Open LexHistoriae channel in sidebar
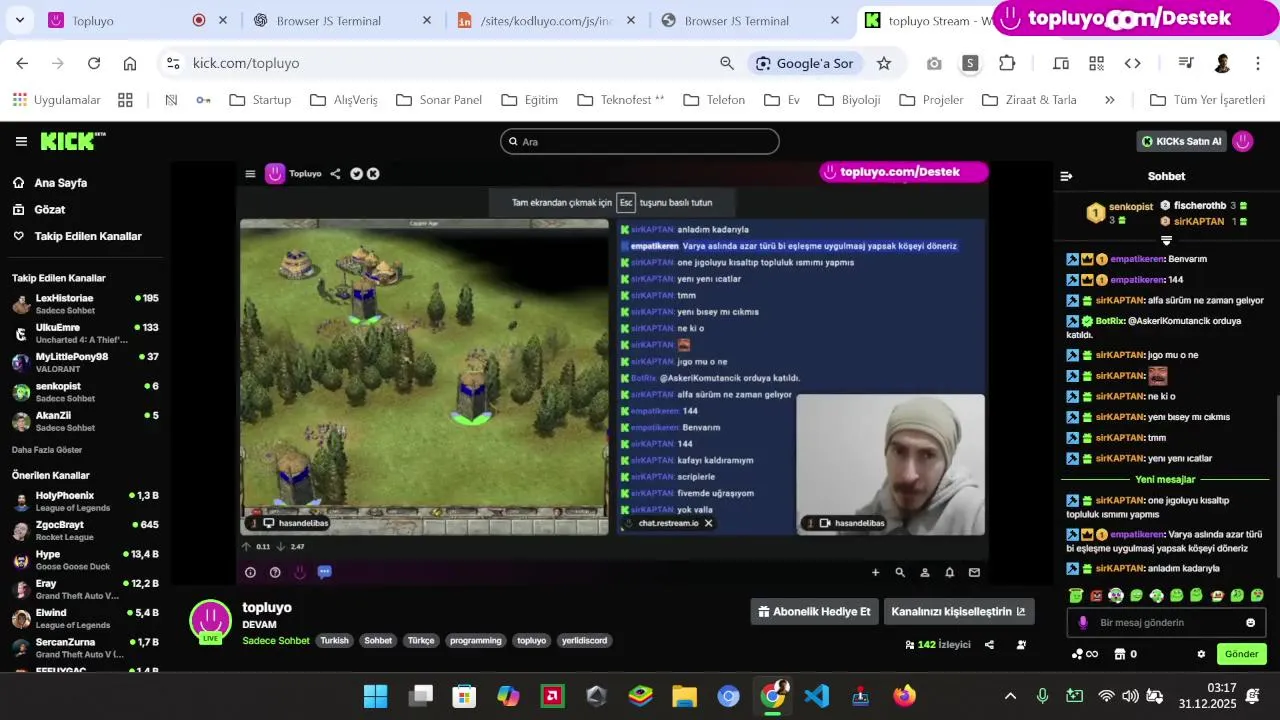The height and width of the screenshot is (720, 1280). (85, 304)
